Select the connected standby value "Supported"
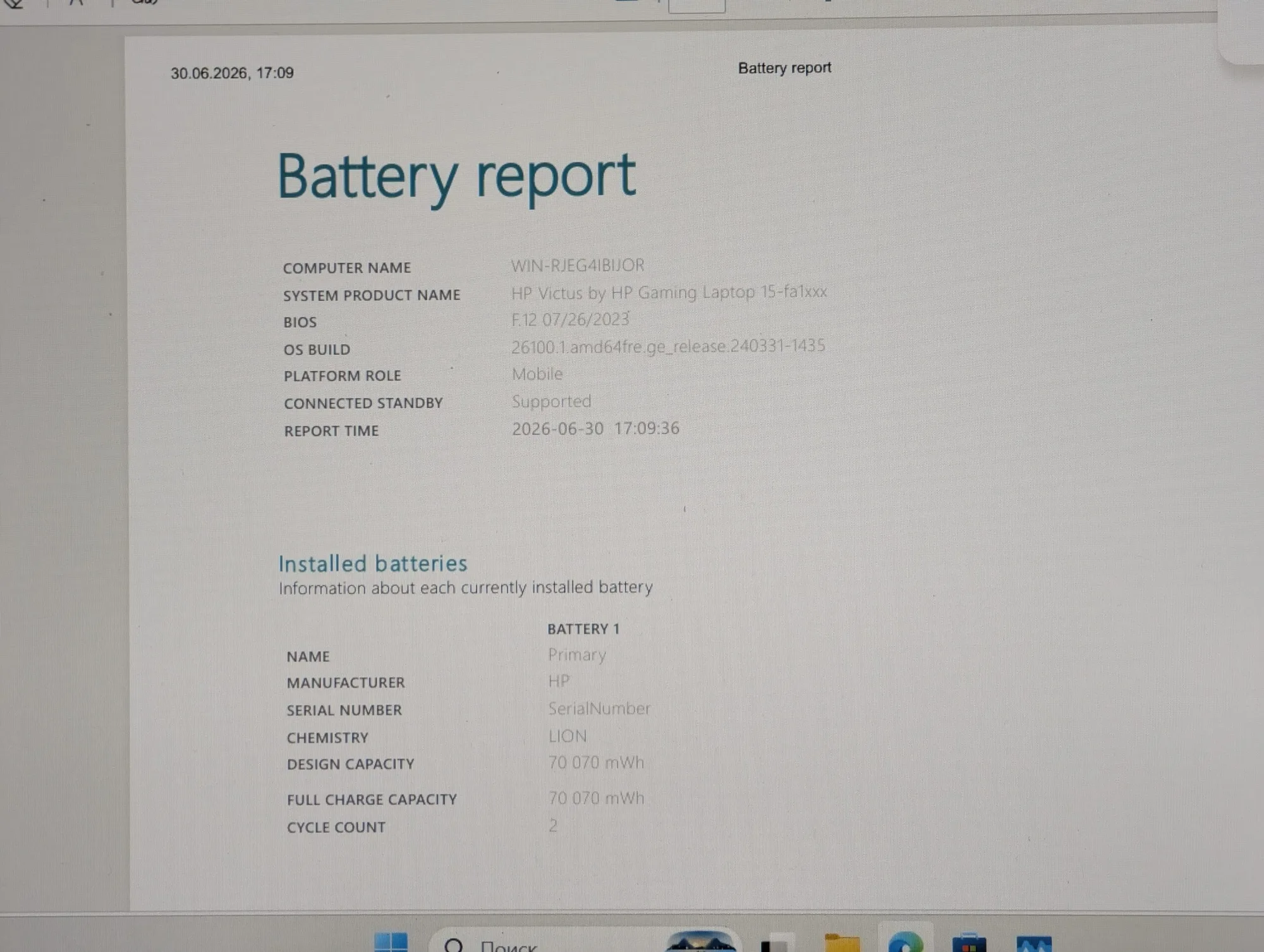 click(x=551, y=401)
